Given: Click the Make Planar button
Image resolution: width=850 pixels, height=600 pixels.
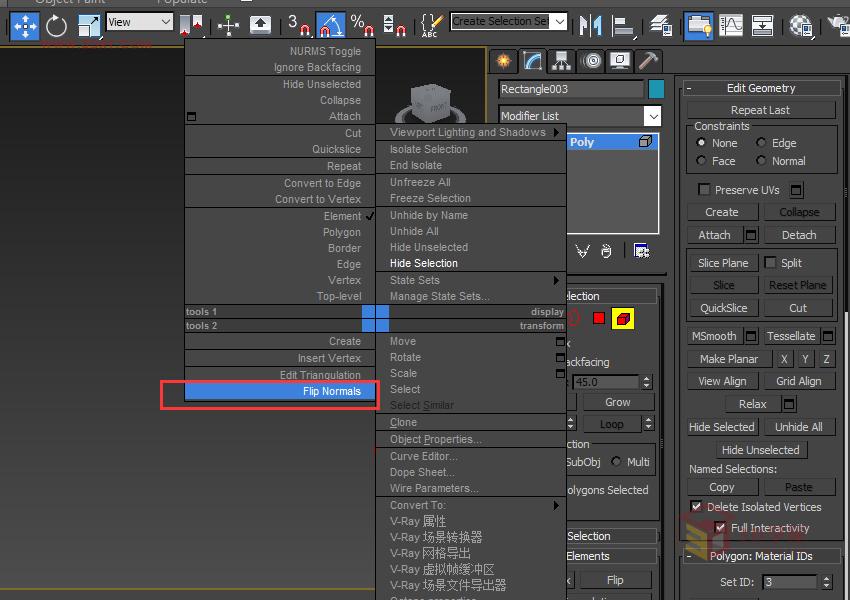Looking at the screenshot, I should (x=729, y=359).
